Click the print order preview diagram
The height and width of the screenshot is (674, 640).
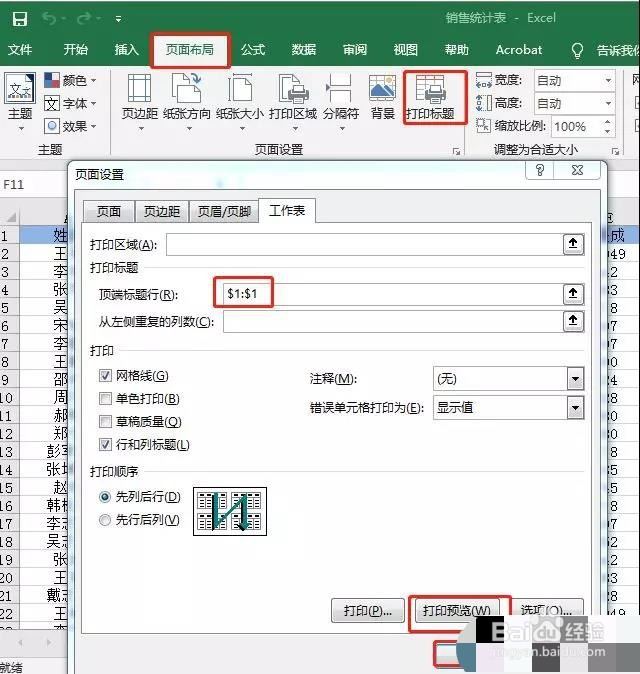[x=230, y=512]
